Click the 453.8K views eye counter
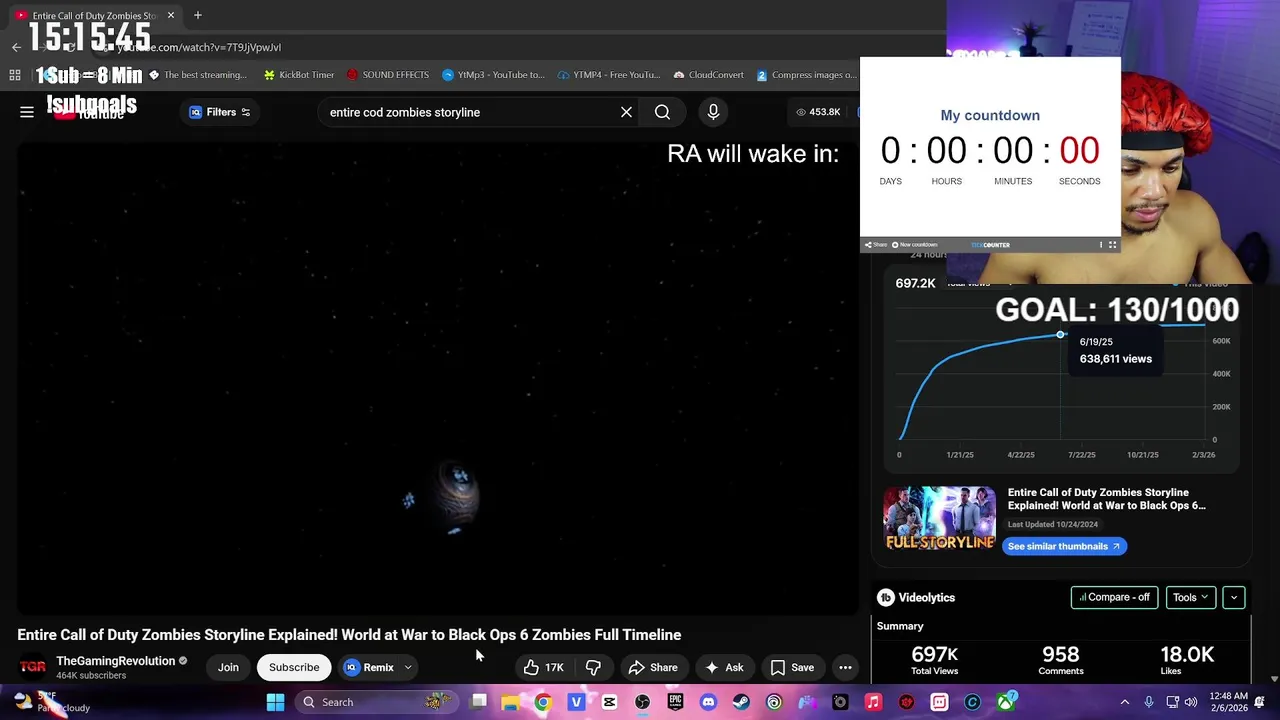Screen dimensions: 1280x720 point(818,112)
